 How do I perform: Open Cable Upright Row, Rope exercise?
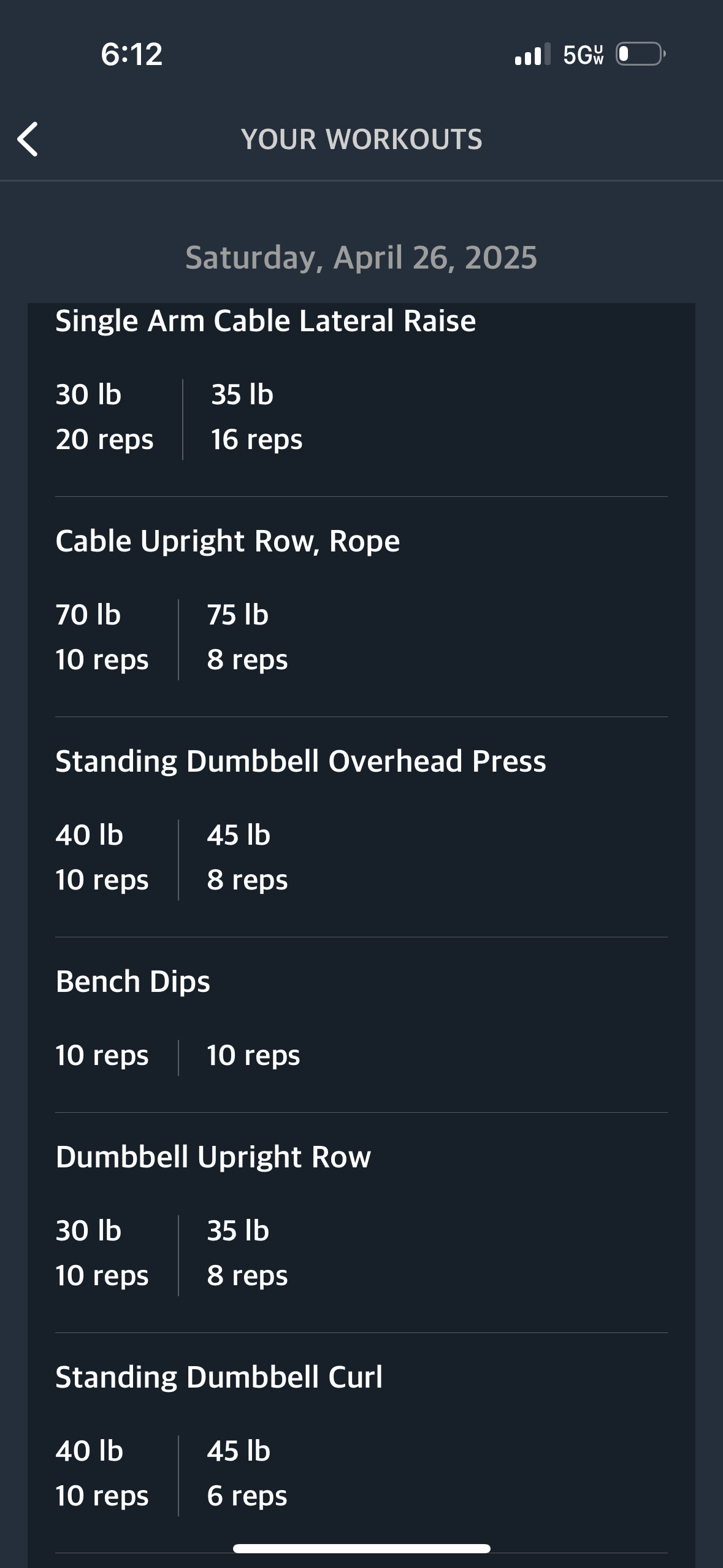coord(228,541)
